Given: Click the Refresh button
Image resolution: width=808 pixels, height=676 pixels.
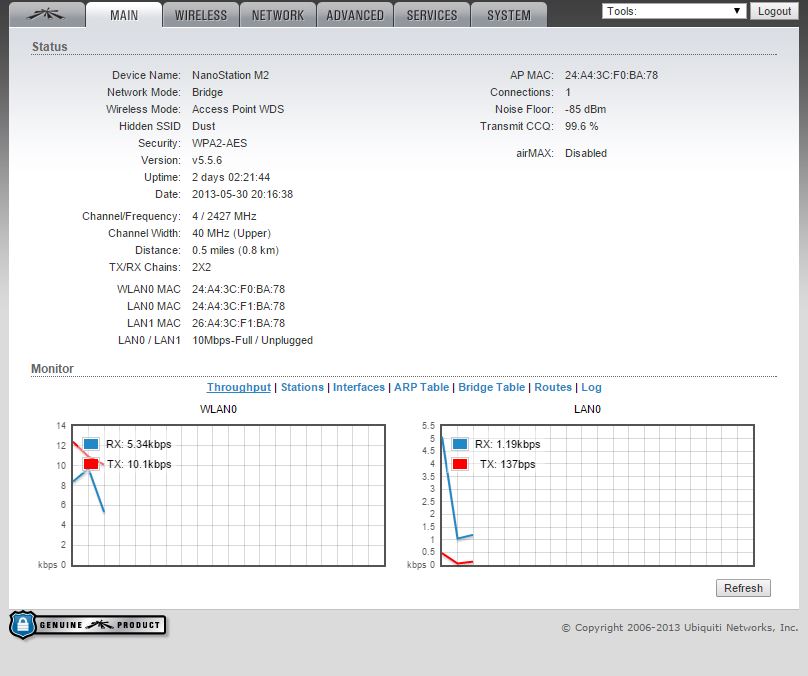Looking at the screenshot, I should [x=743, y=588].
